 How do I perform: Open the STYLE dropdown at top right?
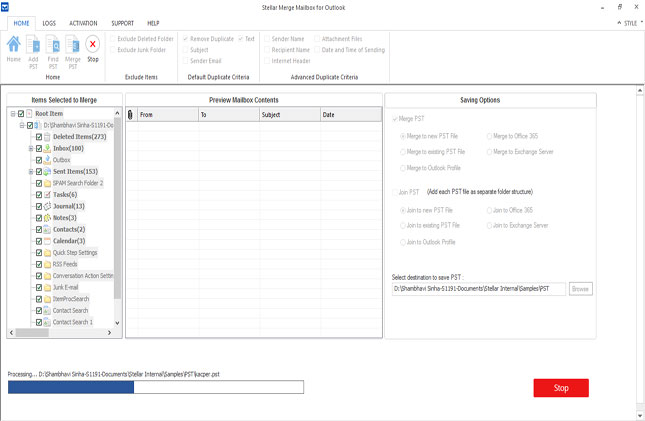(630, 23)
